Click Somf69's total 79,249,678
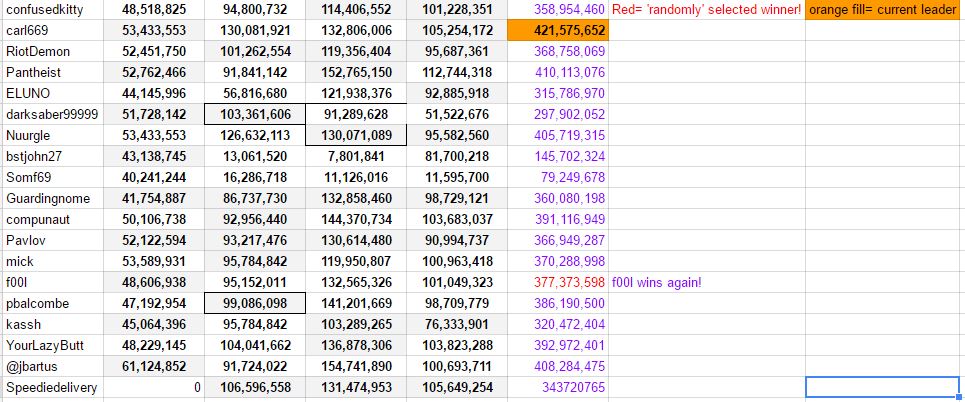 pos(557,178)
